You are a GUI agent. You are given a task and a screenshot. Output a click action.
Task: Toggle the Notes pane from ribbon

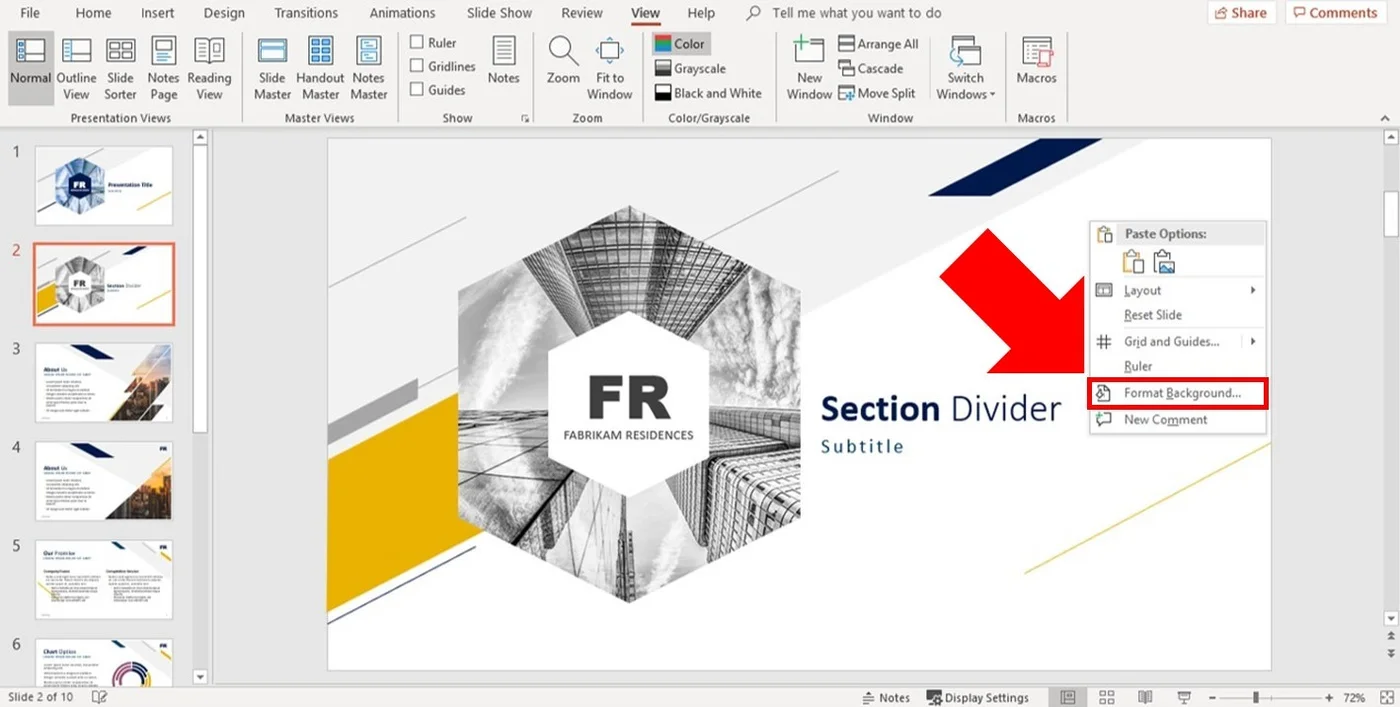(x=503, y=60)
